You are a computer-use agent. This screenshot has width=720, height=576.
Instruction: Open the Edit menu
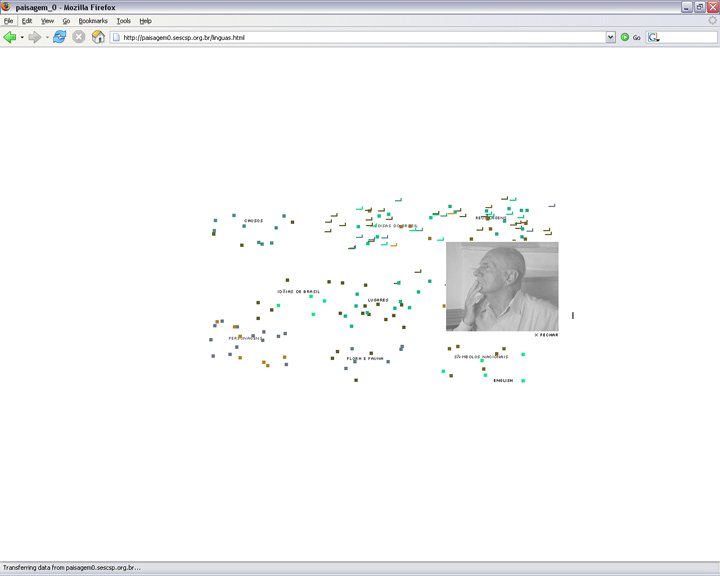pyautogui.click(x=27, y=21)
